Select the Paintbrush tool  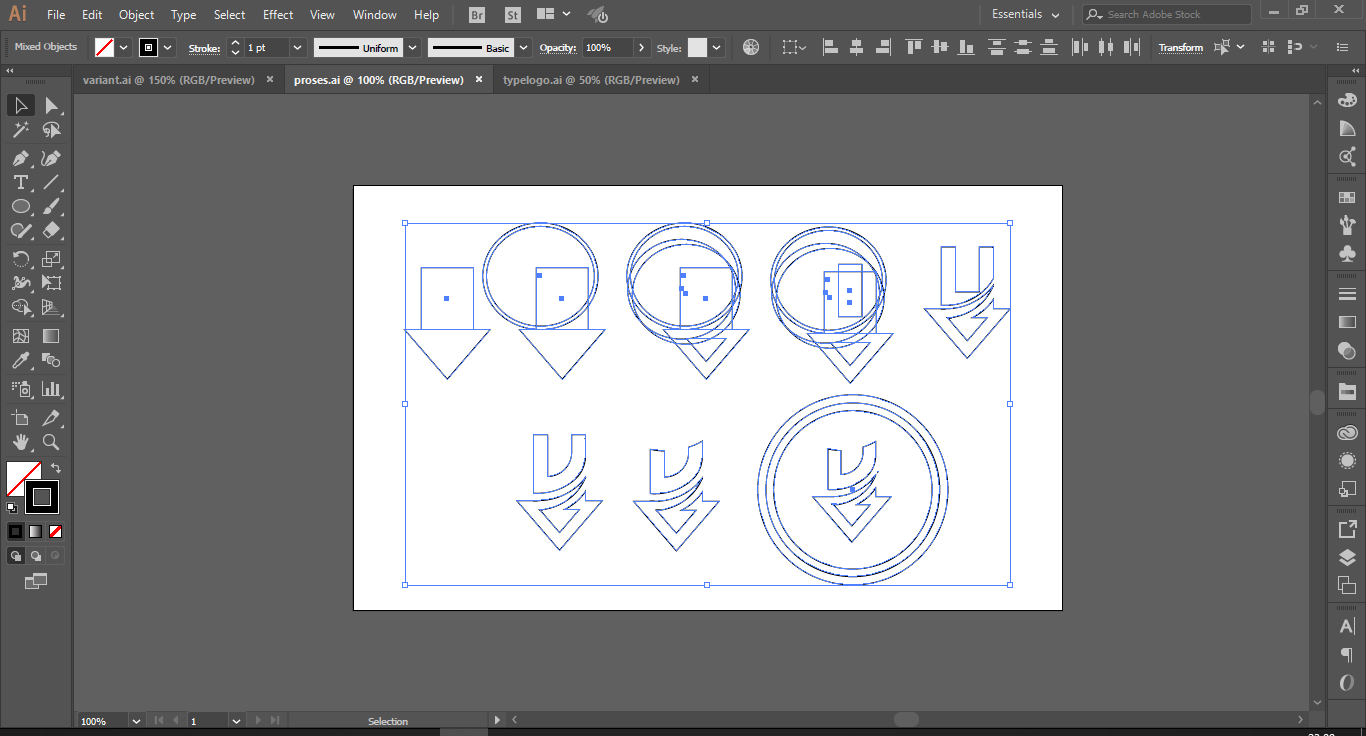[x=52, y=206]
